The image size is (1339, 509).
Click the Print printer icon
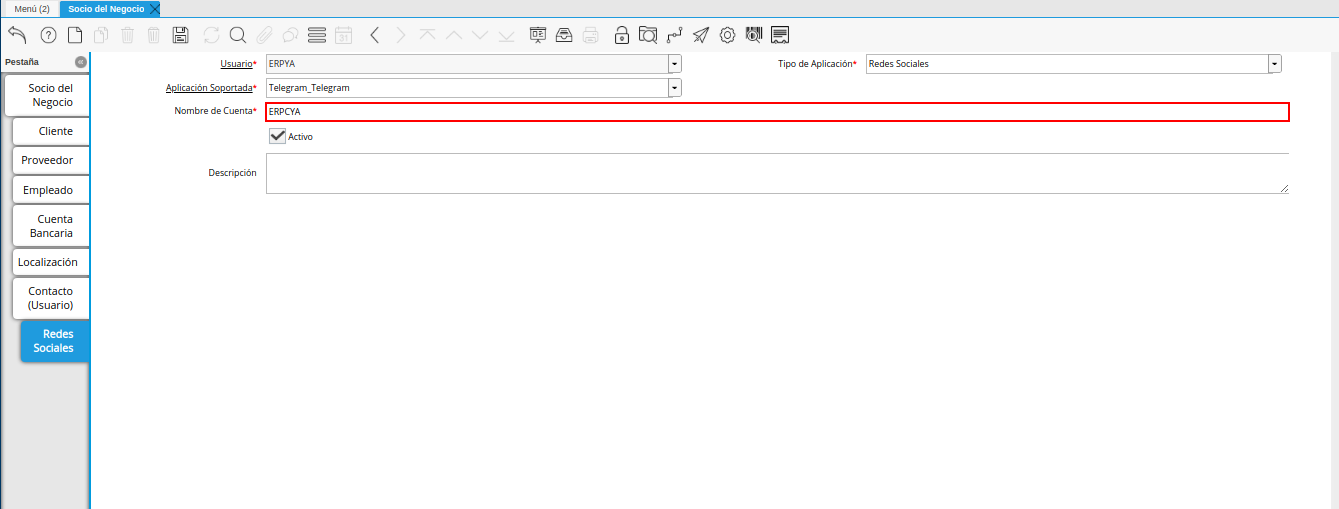pyautogui.click(x=591, y=35)
